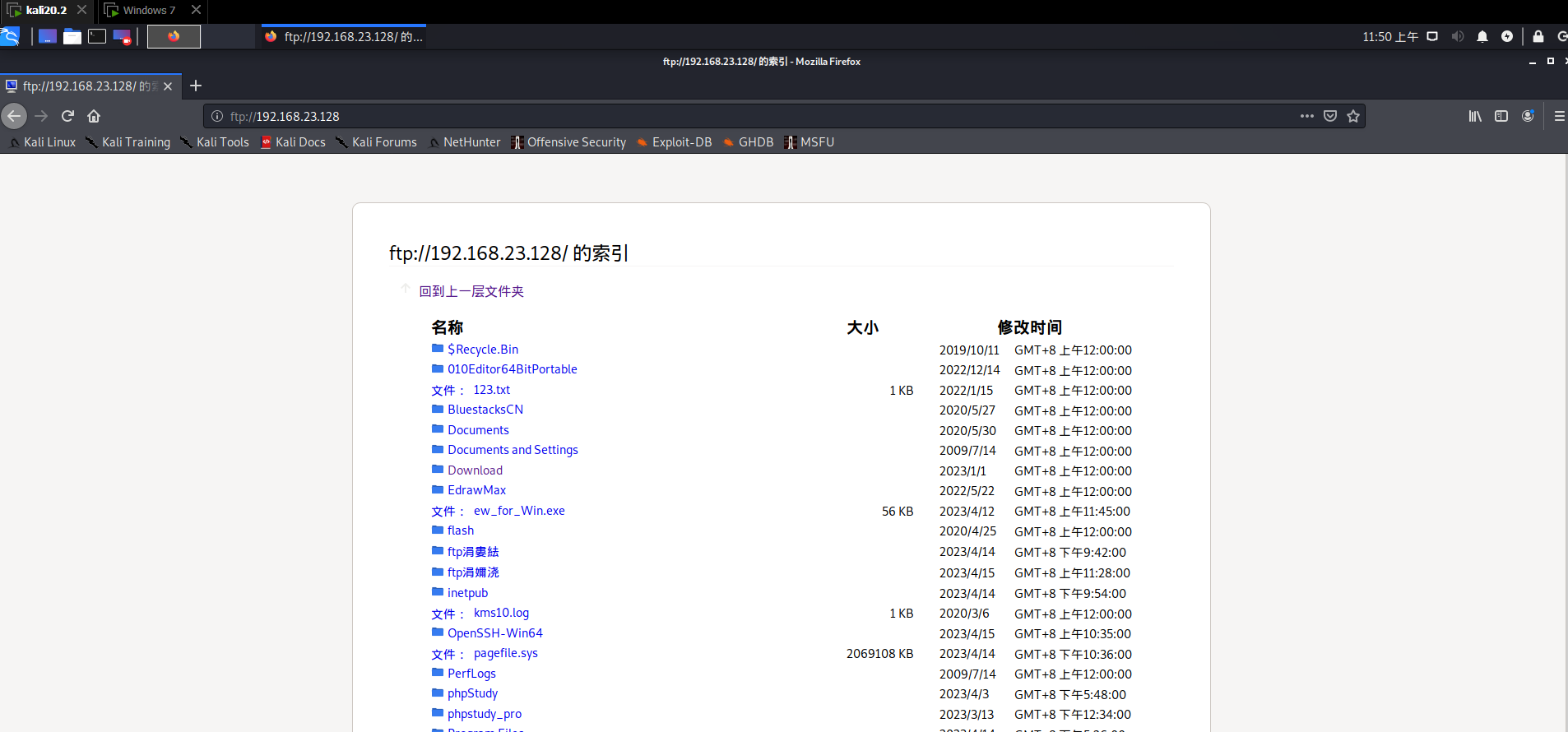The image size is (1568, 732).
Task: Click the site information icon
Action: click(x=217, y=116)
